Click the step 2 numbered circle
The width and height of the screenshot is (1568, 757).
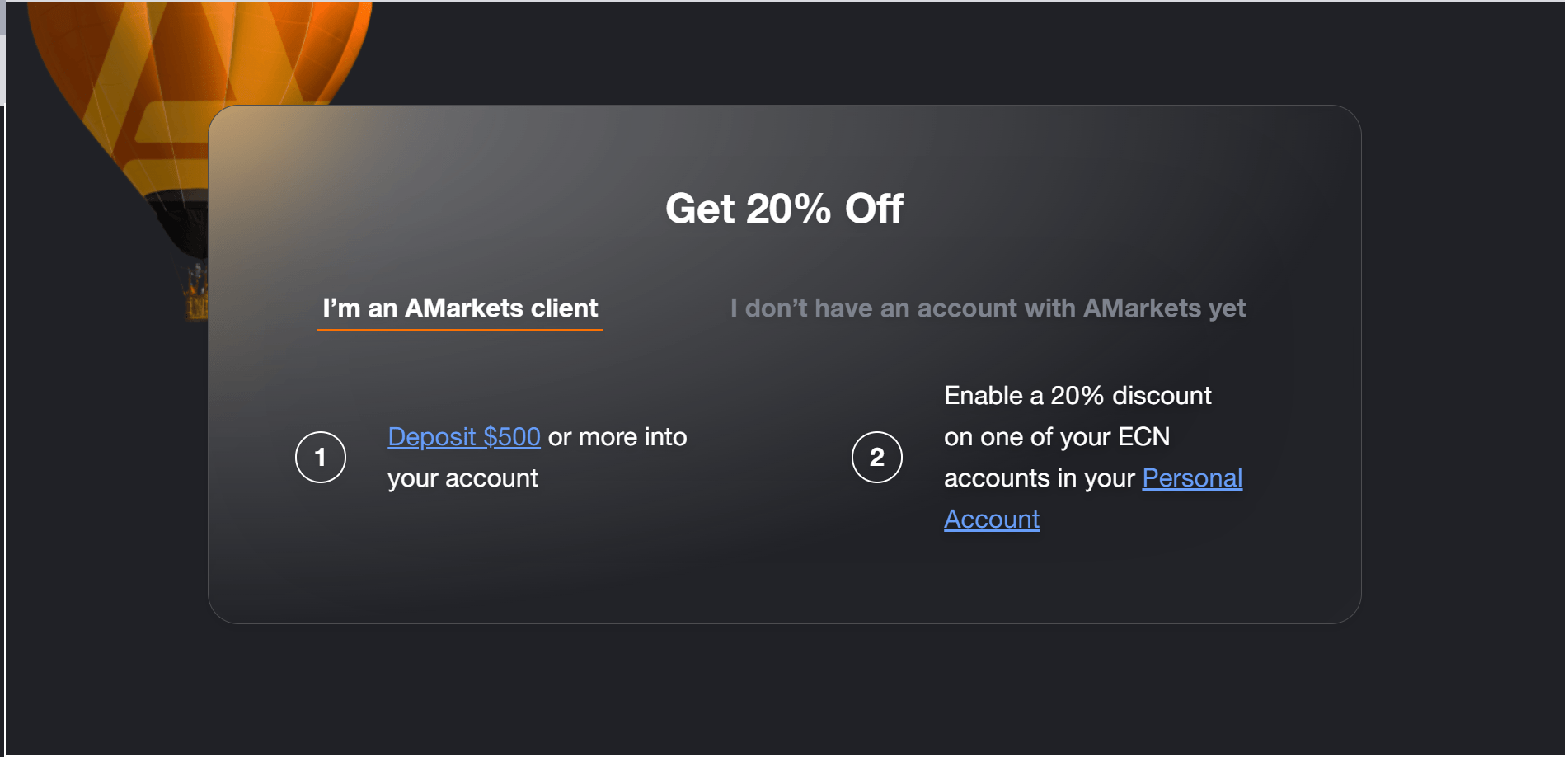(x=877, y=458)
